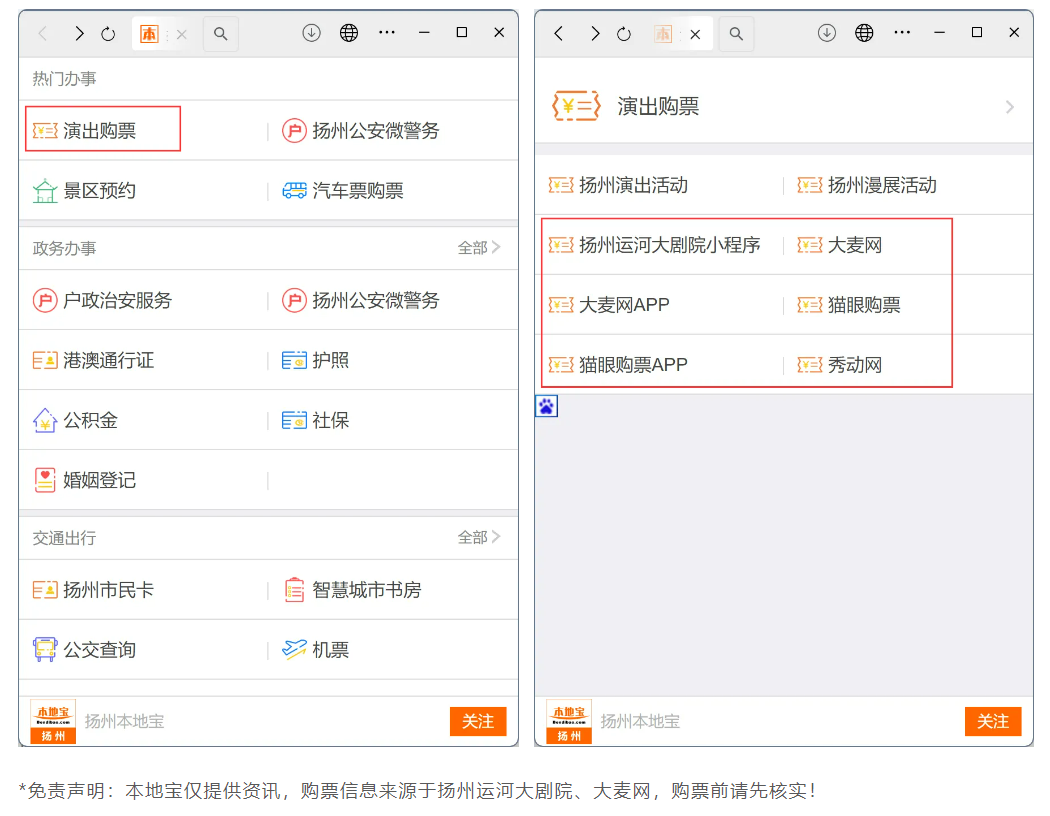Click the 智慧城市书房 clipboard icon
This screenshot has width=1050, height=816.
[x=294, y=590]
